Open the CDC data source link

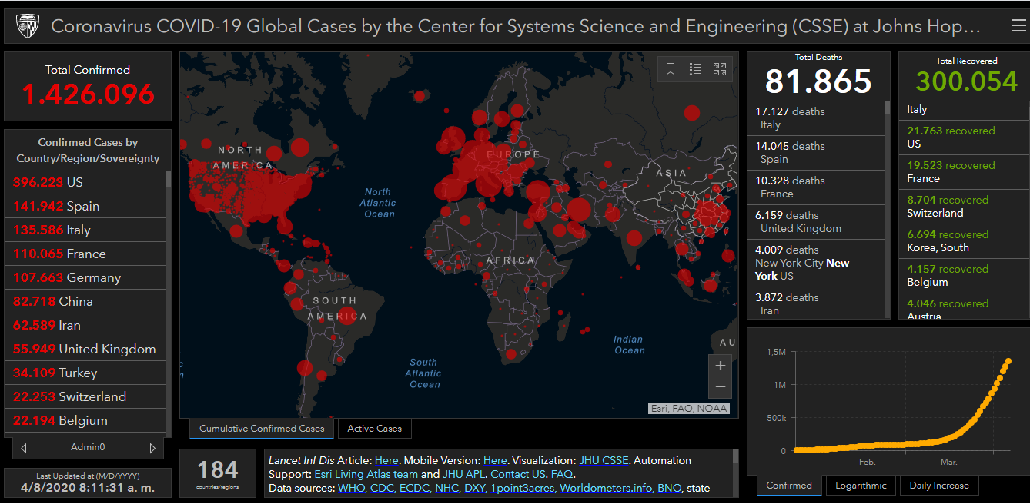tap(382, 489)
